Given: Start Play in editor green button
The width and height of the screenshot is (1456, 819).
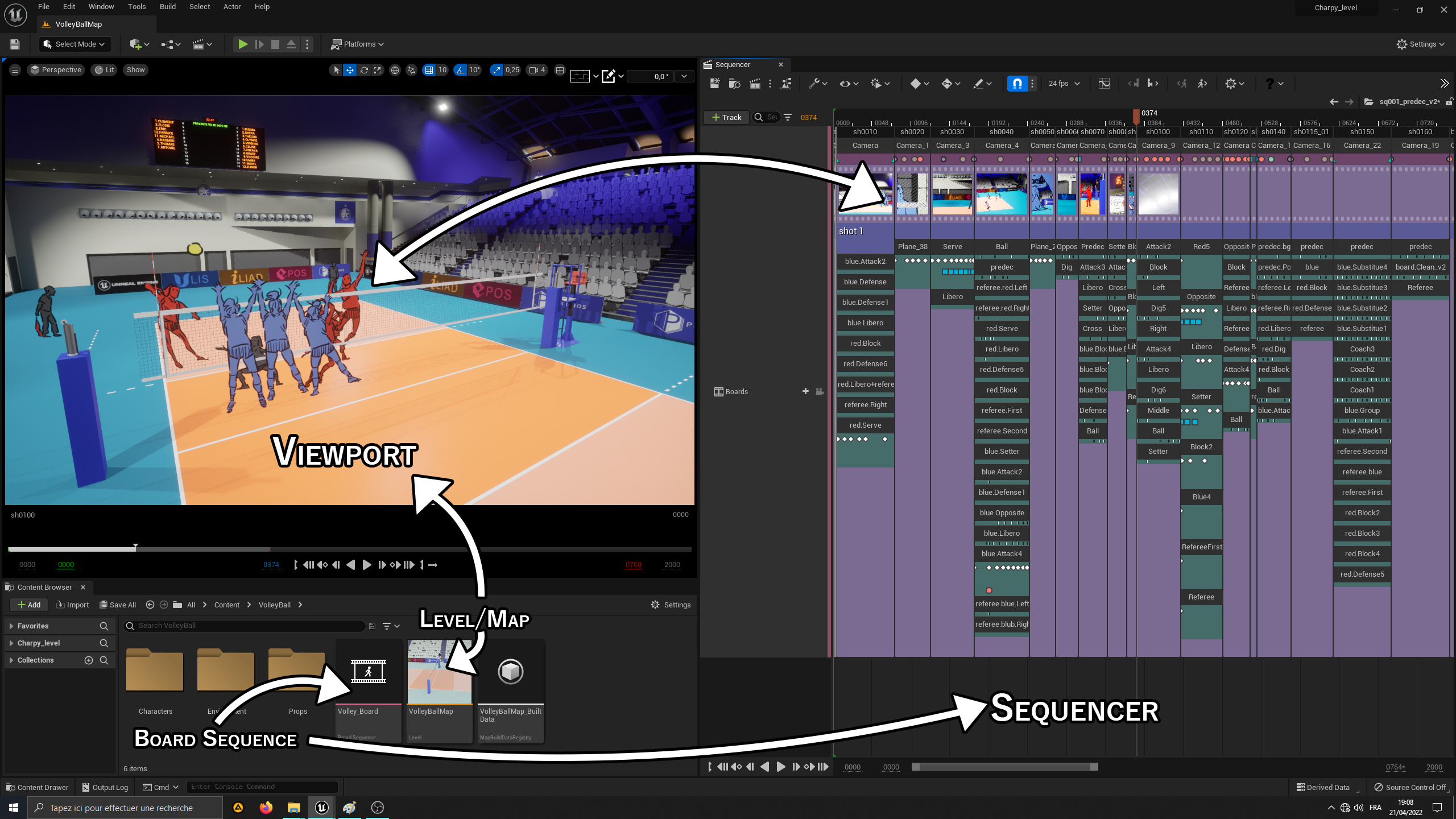Looking at the screenshot, I should (243, 44).
